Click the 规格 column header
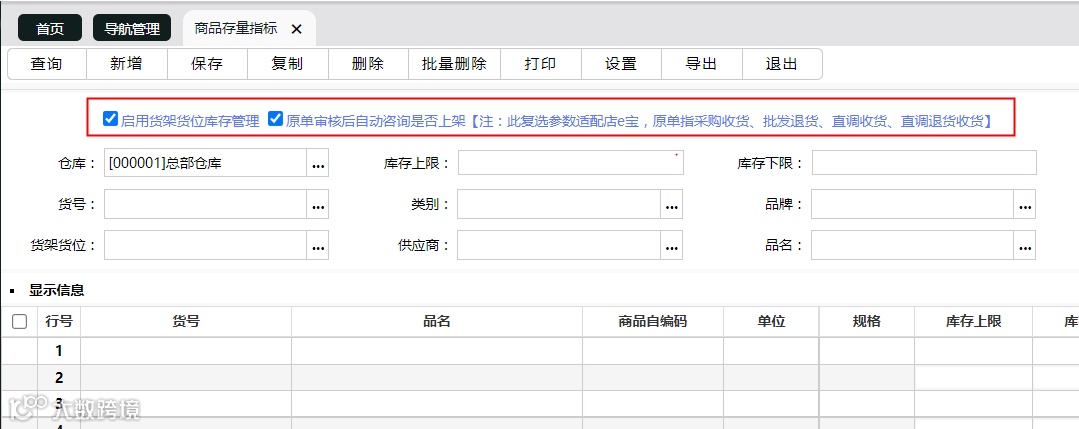 (x=866, y=322)
